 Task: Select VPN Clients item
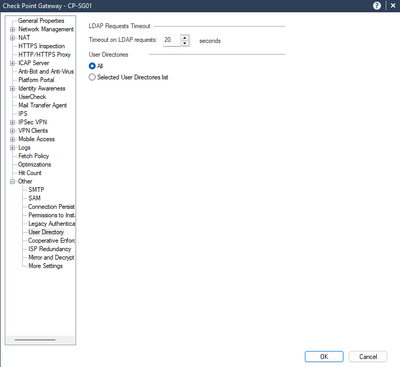(33, 131)
